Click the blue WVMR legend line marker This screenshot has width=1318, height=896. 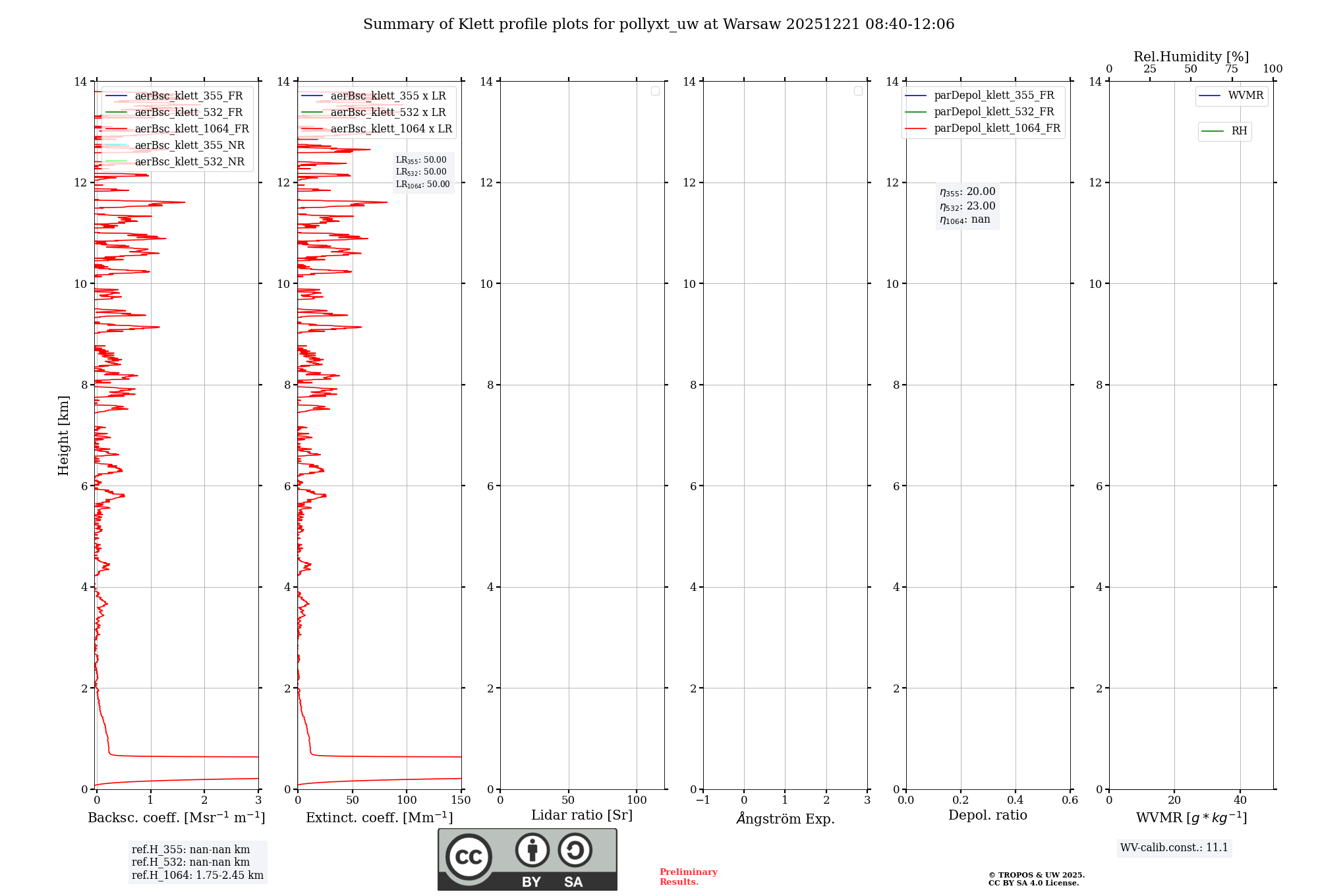click(1210, 96)
